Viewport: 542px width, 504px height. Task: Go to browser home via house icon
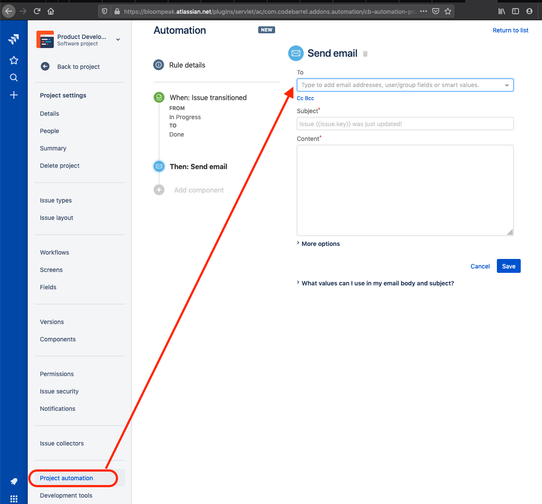[x=51, y=11]
